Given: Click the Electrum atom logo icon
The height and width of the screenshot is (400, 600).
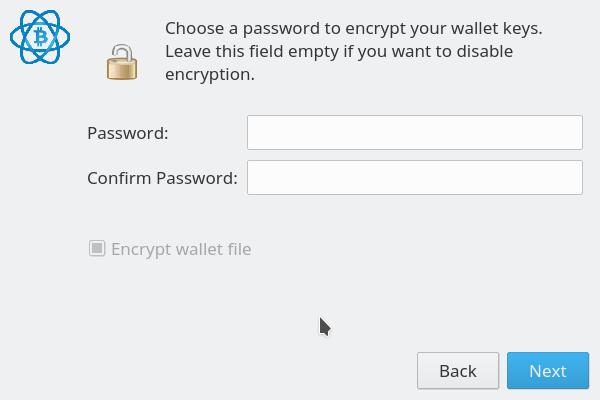Looking at the screenshot, I should click(40, 38).
